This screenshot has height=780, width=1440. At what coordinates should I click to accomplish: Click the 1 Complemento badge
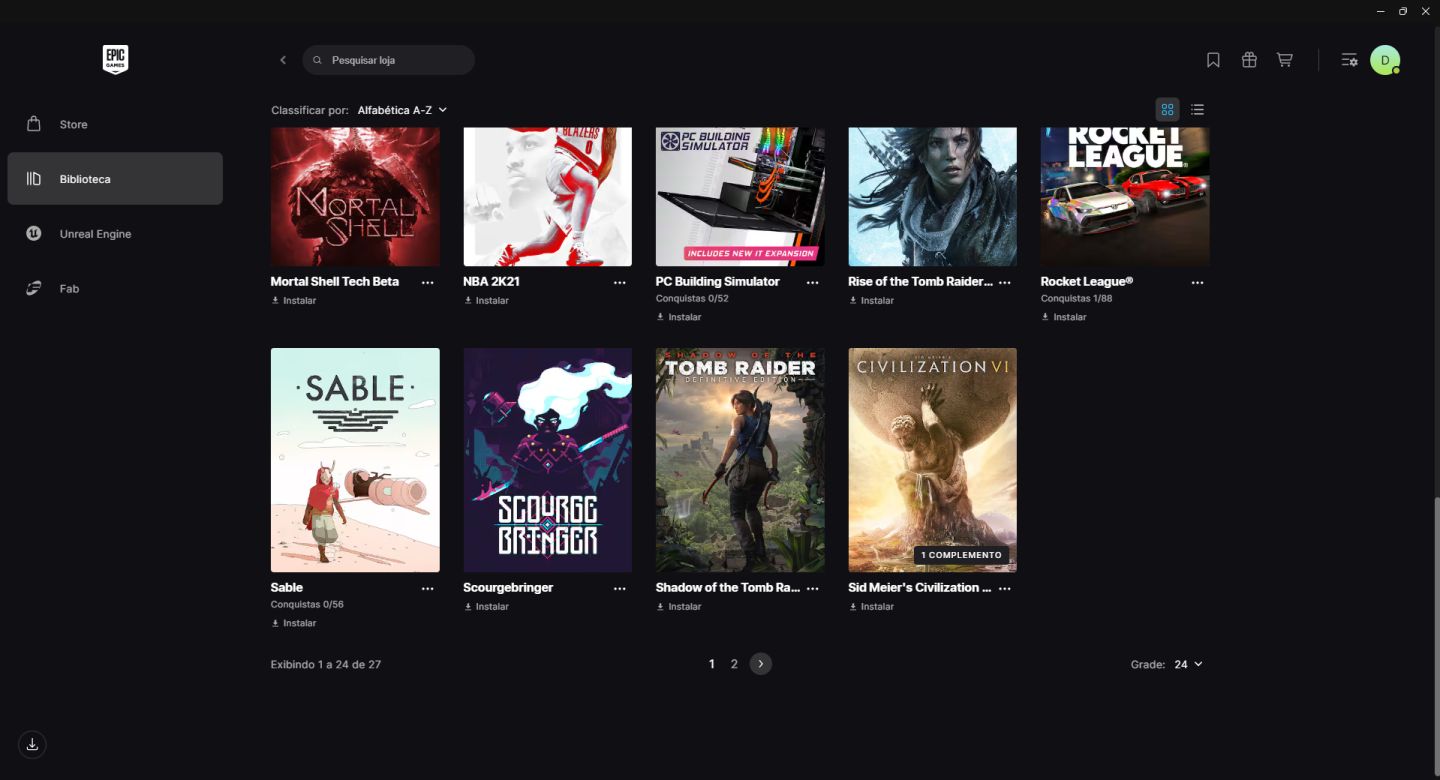point(961,555)
